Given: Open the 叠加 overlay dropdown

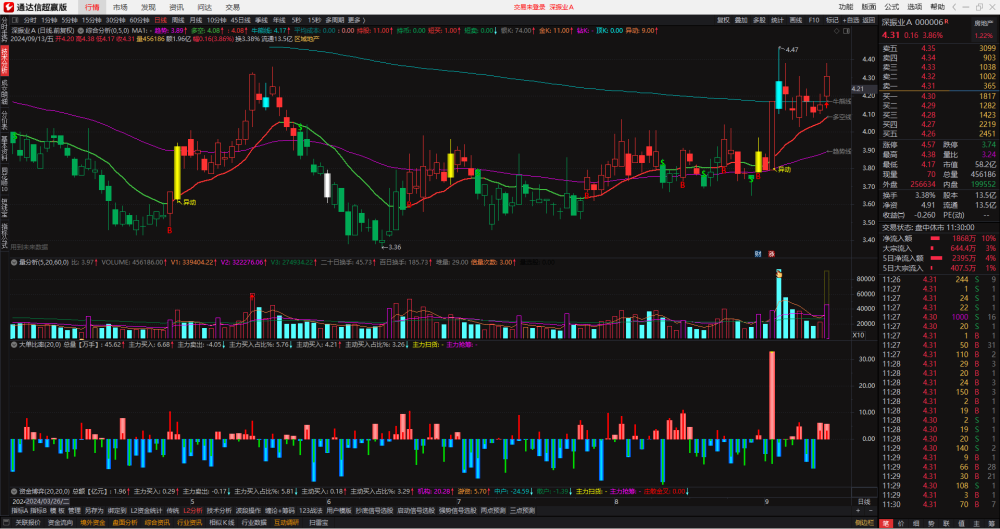Looking at the screenshot, I should 741,20.
